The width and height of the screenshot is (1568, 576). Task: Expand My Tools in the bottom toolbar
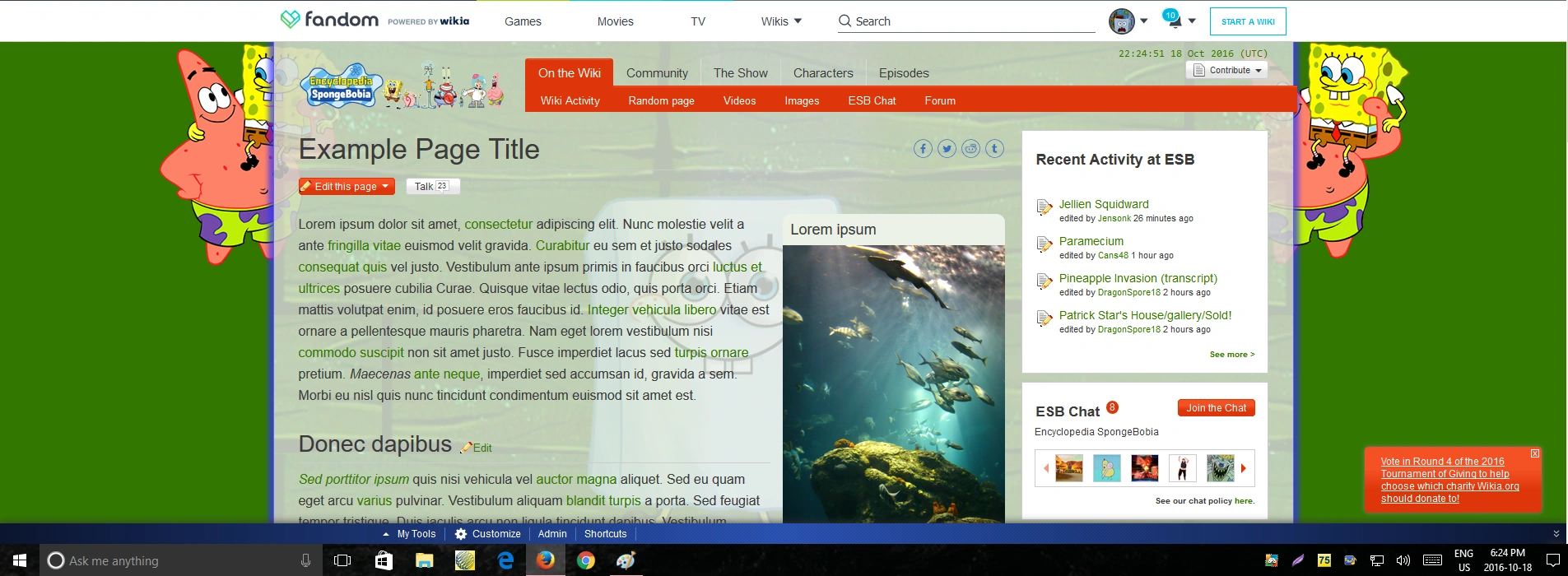click(409, 534)
